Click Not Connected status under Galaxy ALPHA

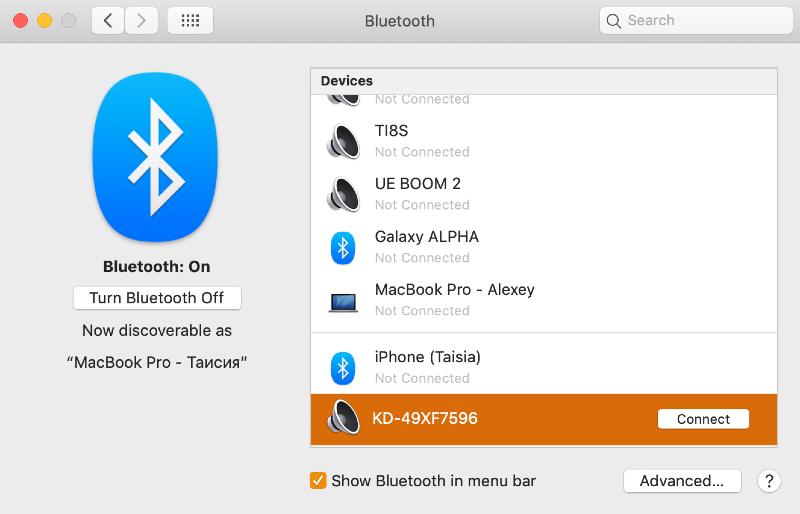click(422, 258)
